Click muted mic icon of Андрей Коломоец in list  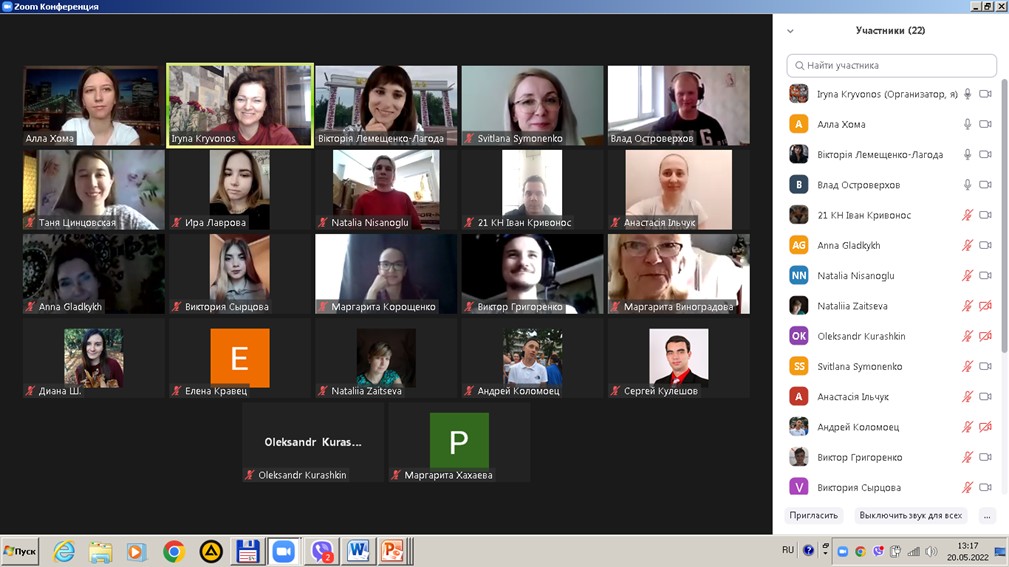[967, 427]
